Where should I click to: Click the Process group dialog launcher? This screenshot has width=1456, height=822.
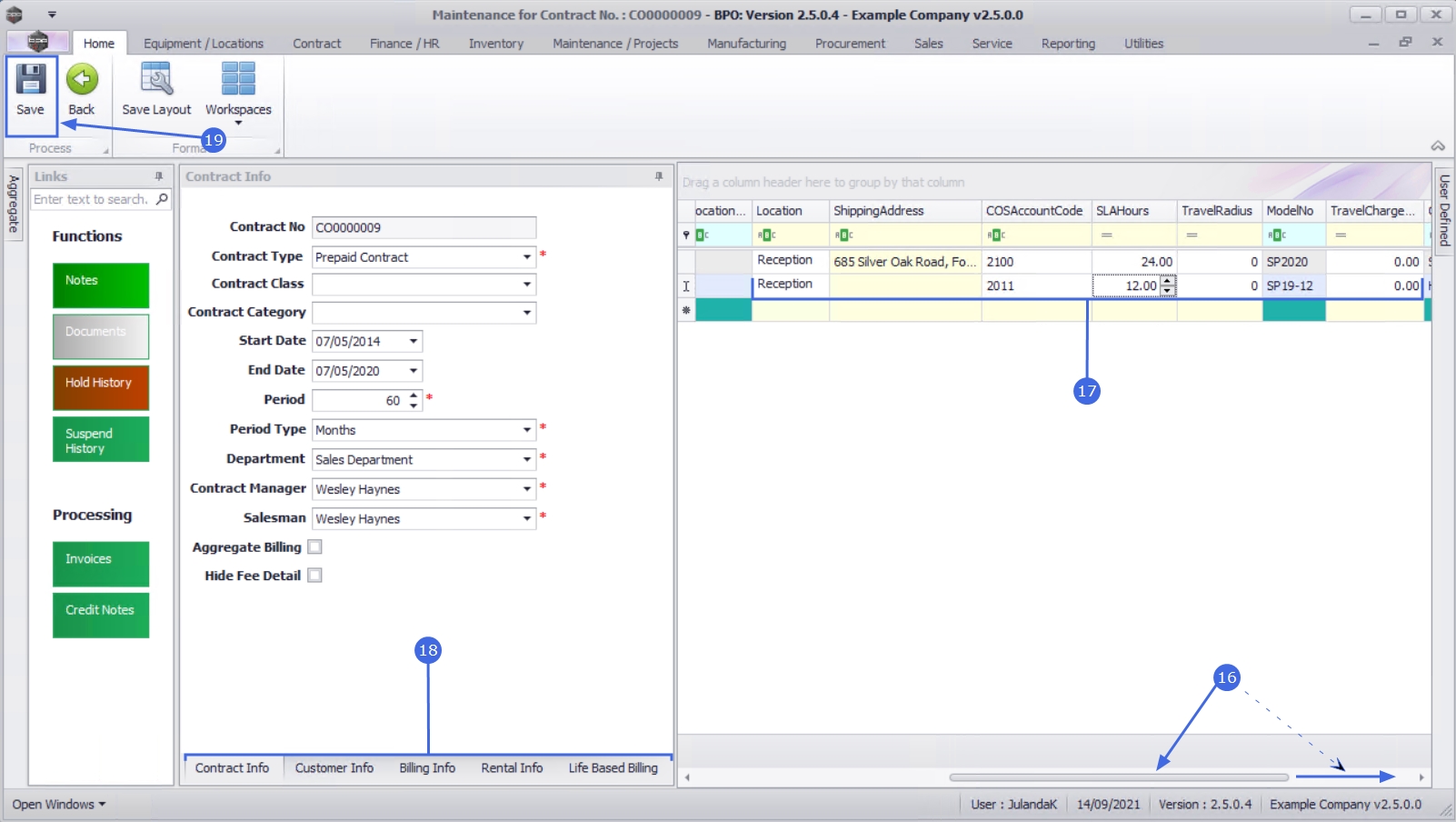click(105, 151)
